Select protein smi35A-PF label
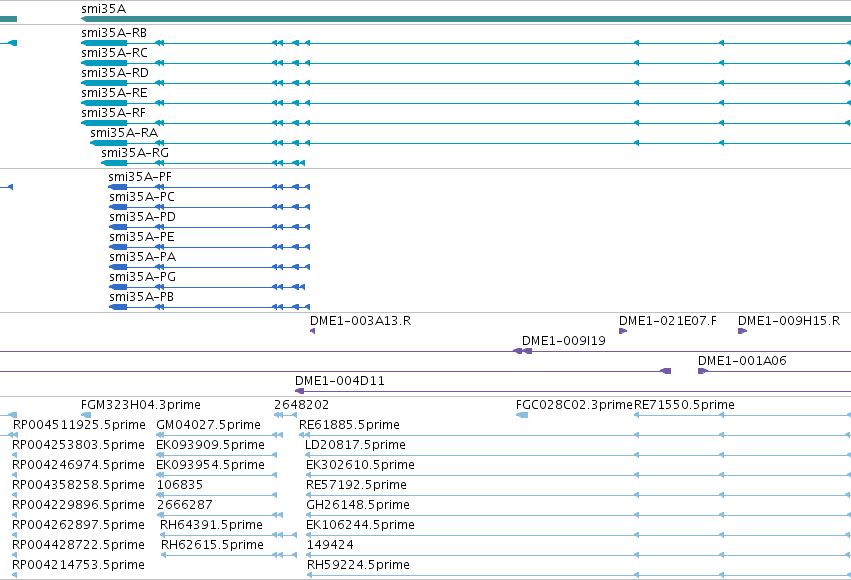Image resolution: width=851 pixels, height=580 pixels. (x=140, y=177)
